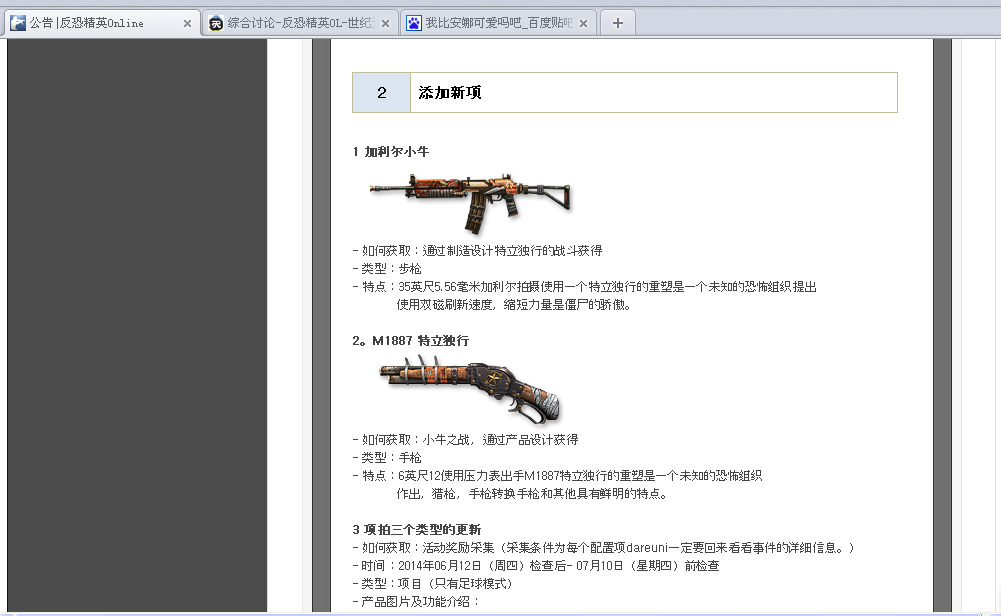
Task: Close the 百度贴吧 tab
Action: (x=583, y=24)
